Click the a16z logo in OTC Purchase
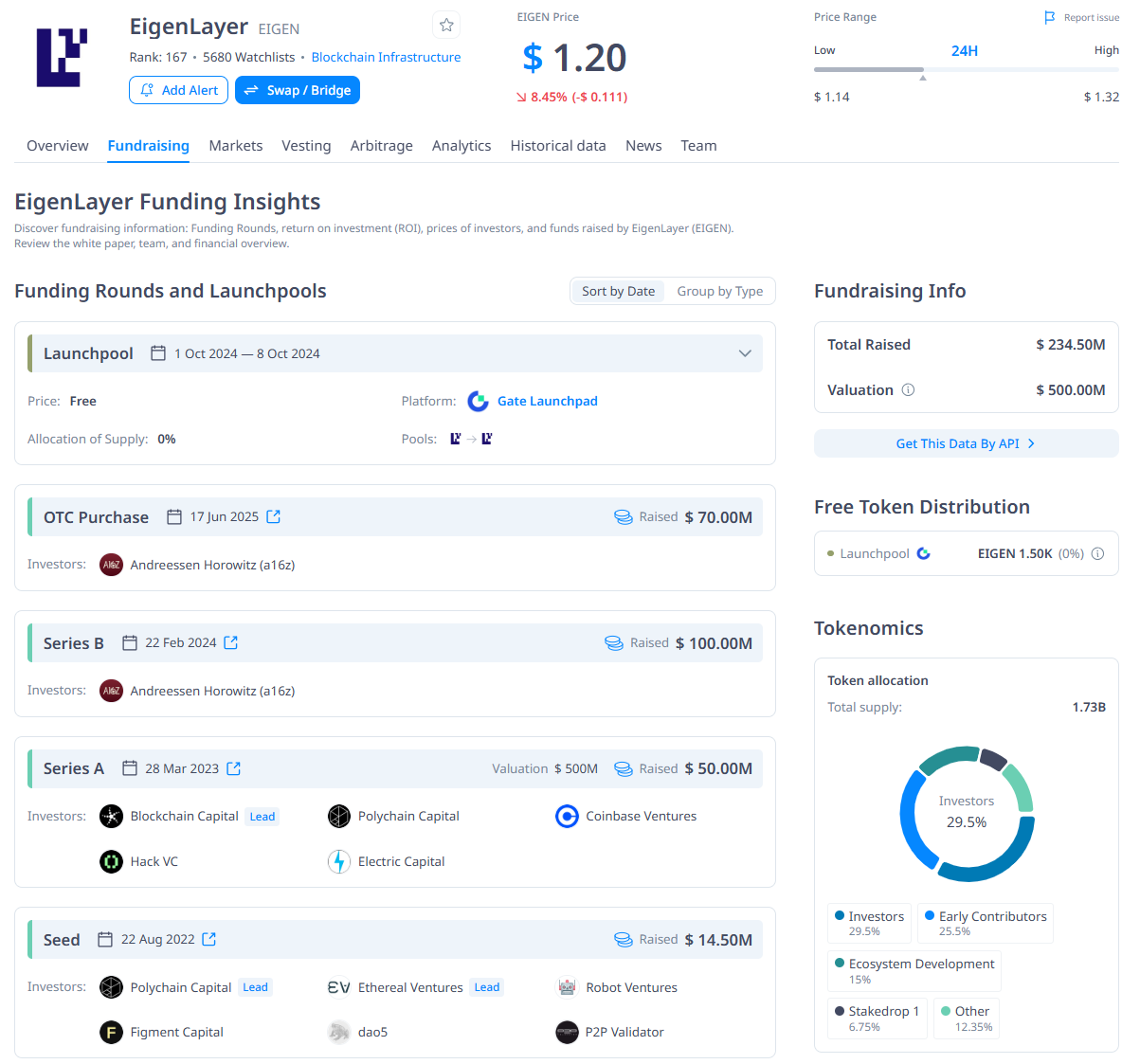 tap(111, 565)
